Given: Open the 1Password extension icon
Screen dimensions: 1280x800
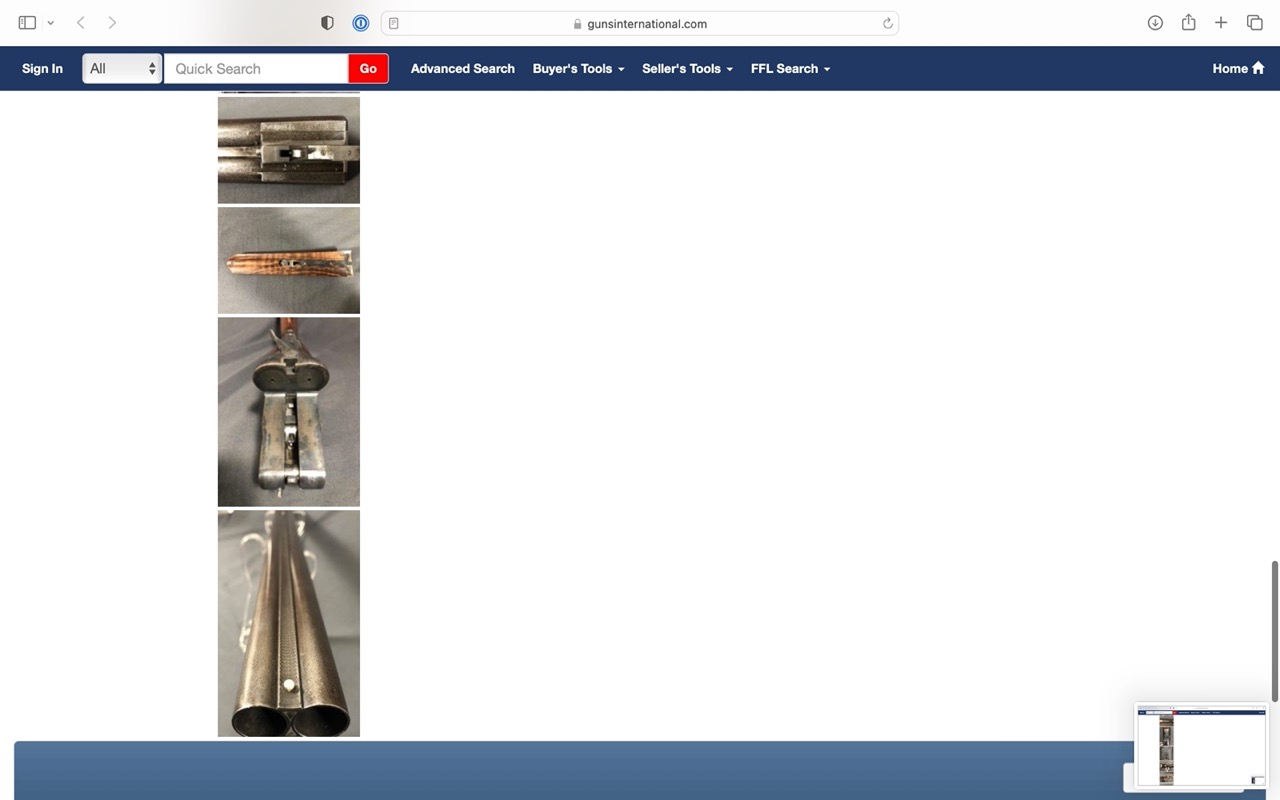Looking at the screenshot, I should coord(361,23).
